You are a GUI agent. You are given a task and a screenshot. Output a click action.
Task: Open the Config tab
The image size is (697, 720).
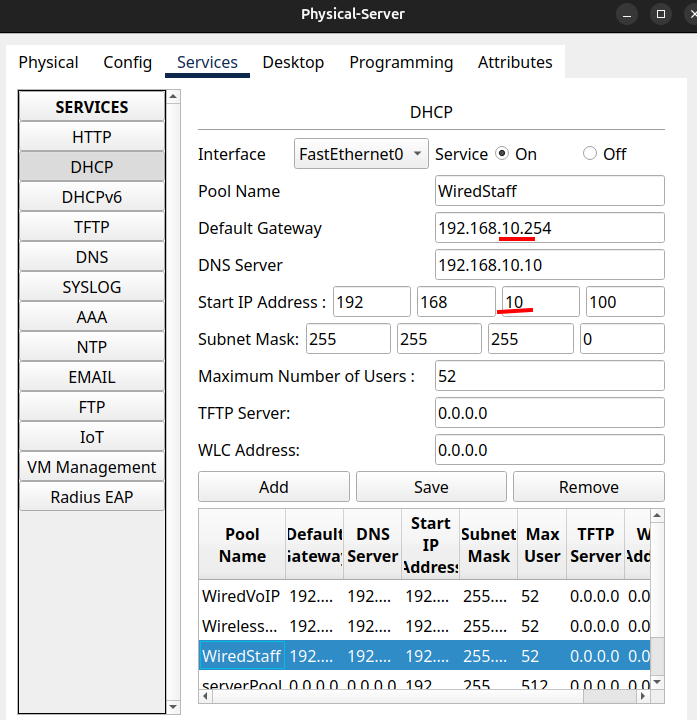point(128,62)
